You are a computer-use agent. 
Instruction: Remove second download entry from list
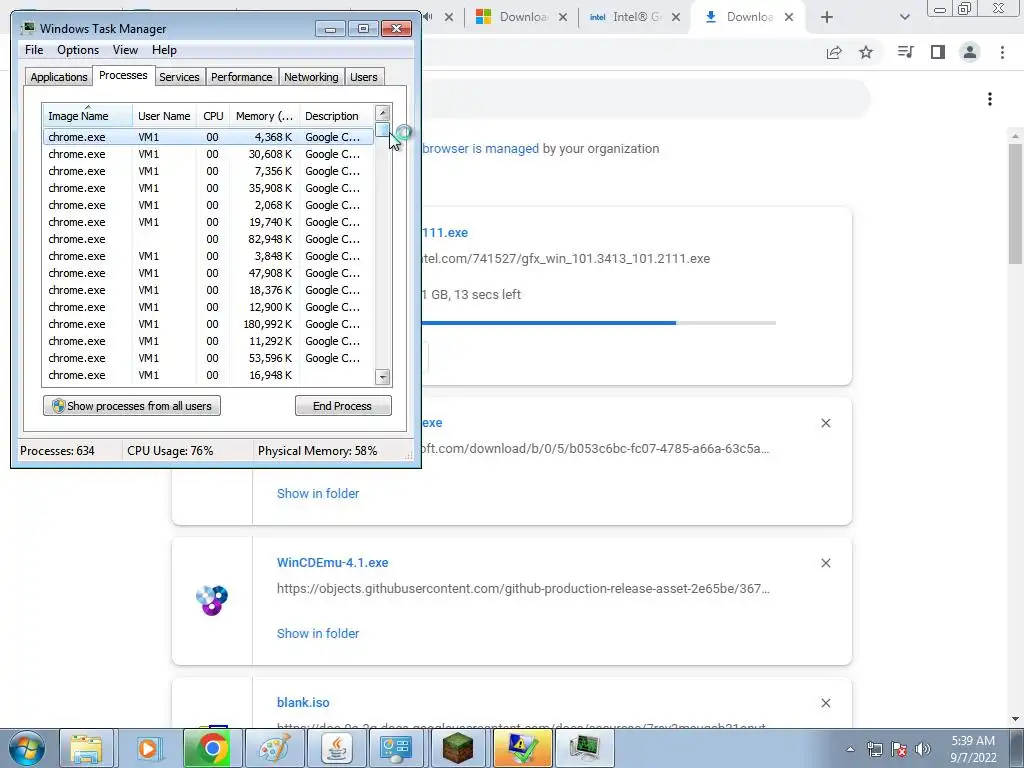[826, 423]
